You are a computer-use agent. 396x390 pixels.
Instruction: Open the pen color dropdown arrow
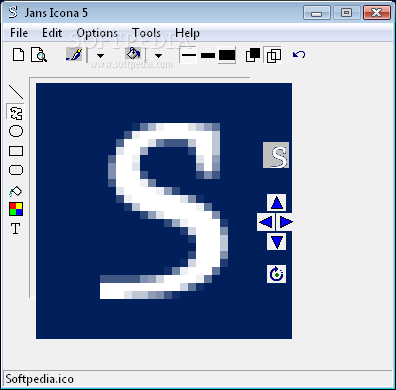coord(100,56)
